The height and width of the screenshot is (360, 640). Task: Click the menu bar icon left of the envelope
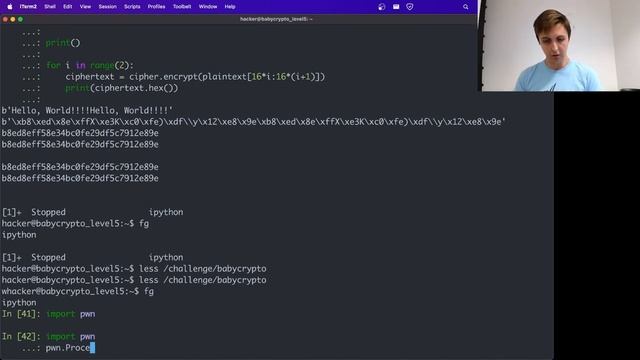(x=382, y=7)
